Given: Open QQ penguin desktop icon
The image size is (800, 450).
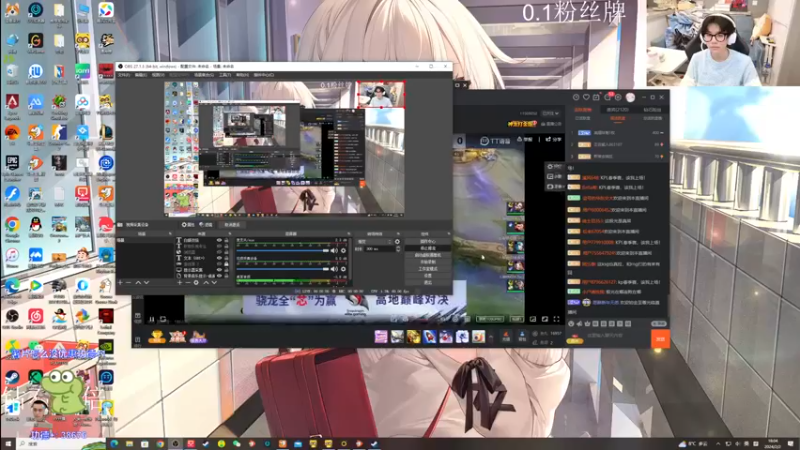Looking at the screenshot, I should click(x=36, y=228).
